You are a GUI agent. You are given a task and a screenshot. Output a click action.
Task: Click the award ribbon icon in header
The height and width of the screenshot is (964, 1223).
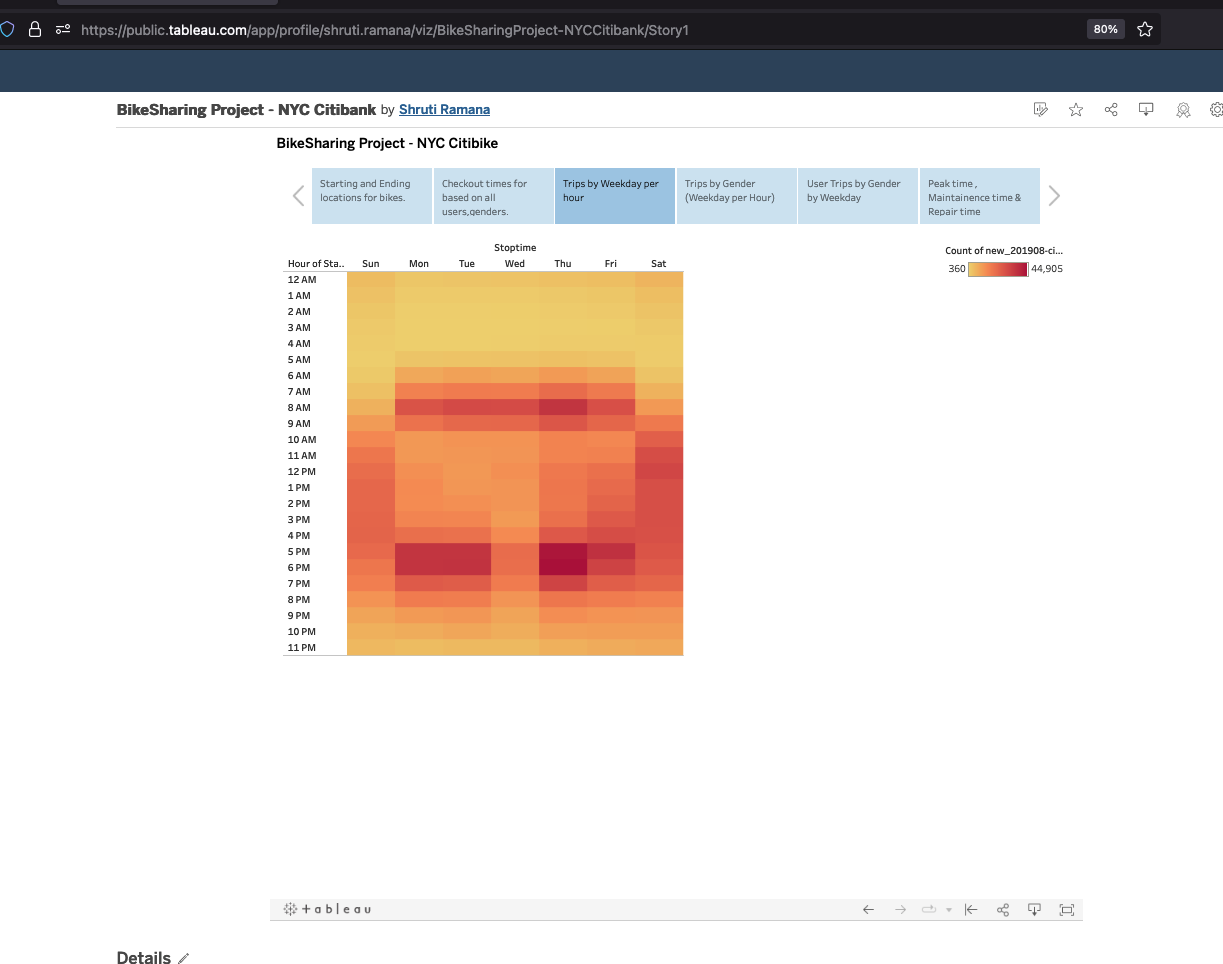coord(1183,110)
